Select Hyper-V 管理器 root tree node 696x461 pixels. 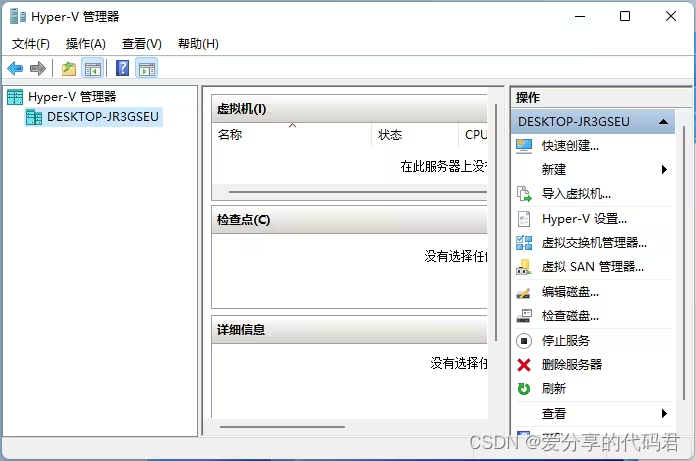click(x=72, y=97)
